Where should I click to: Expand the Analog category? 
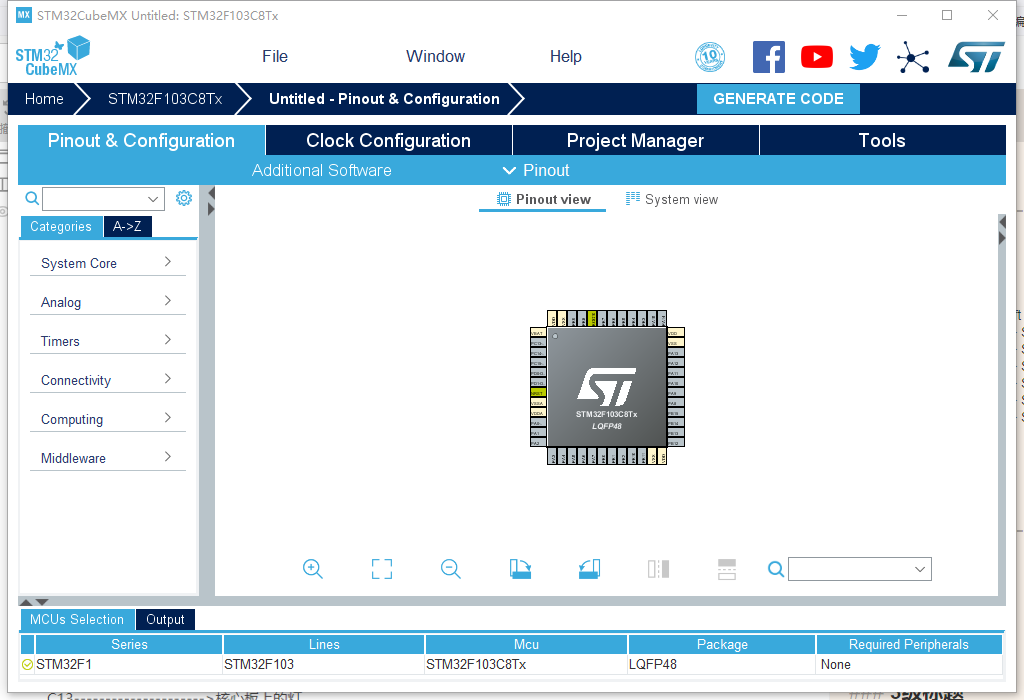(x=108, y=302)
